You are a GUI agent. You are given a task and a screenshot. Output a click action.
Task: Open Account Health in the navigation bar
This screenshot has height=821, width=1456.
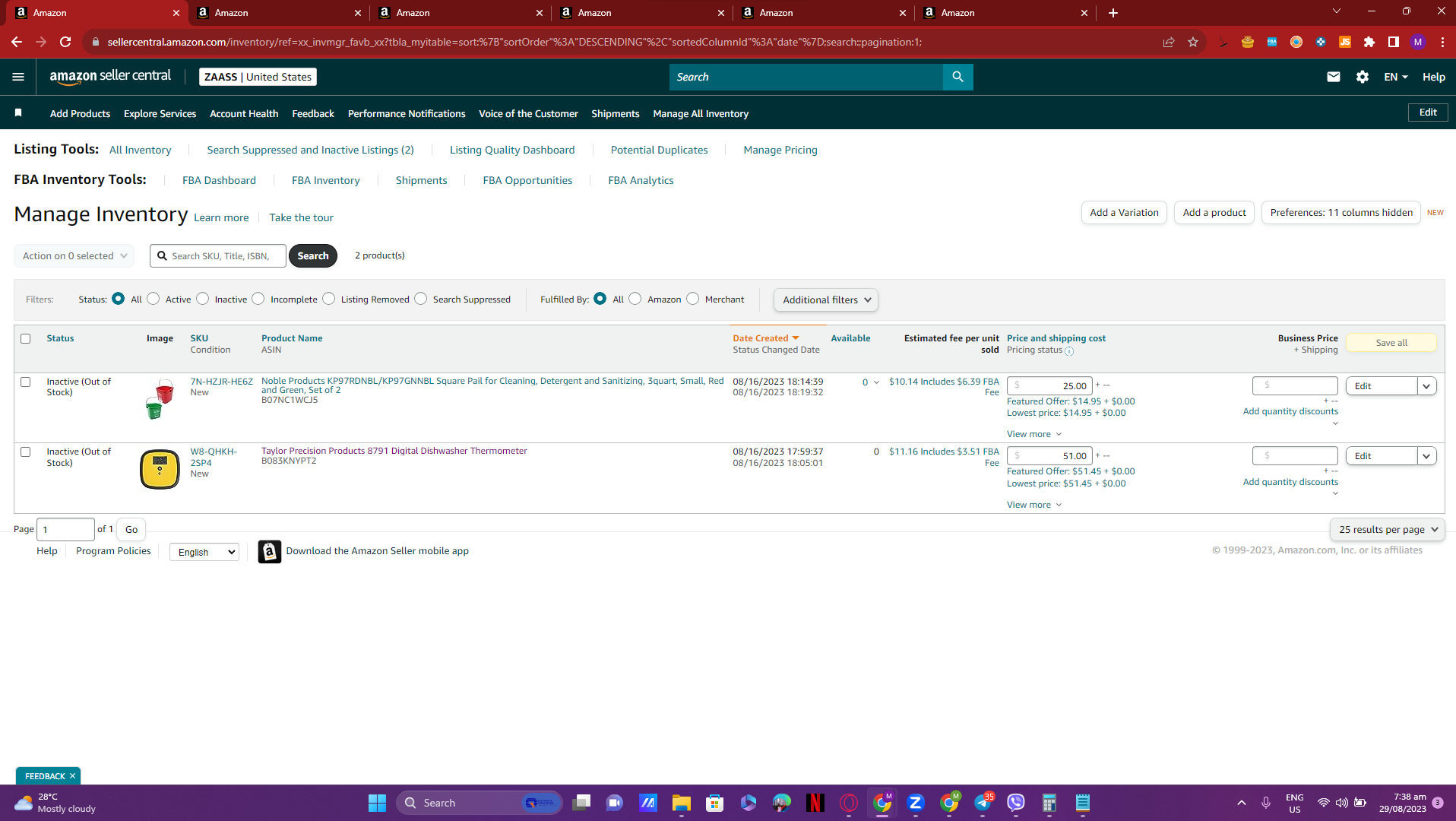coord(244,113)
